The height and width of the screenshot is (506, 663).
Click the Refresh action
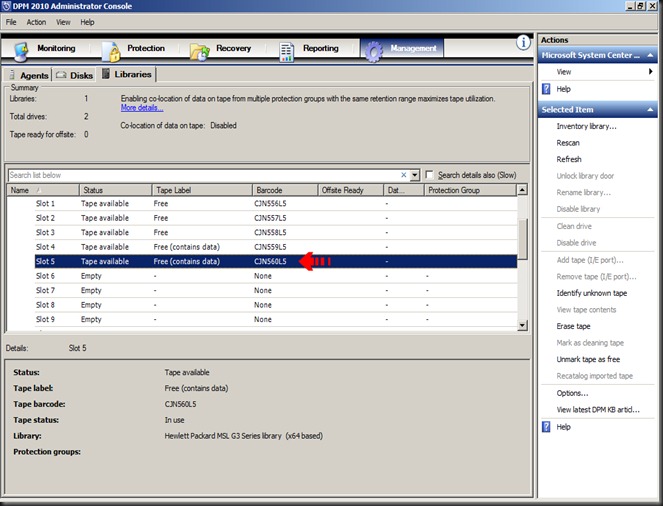pos(569,159)
